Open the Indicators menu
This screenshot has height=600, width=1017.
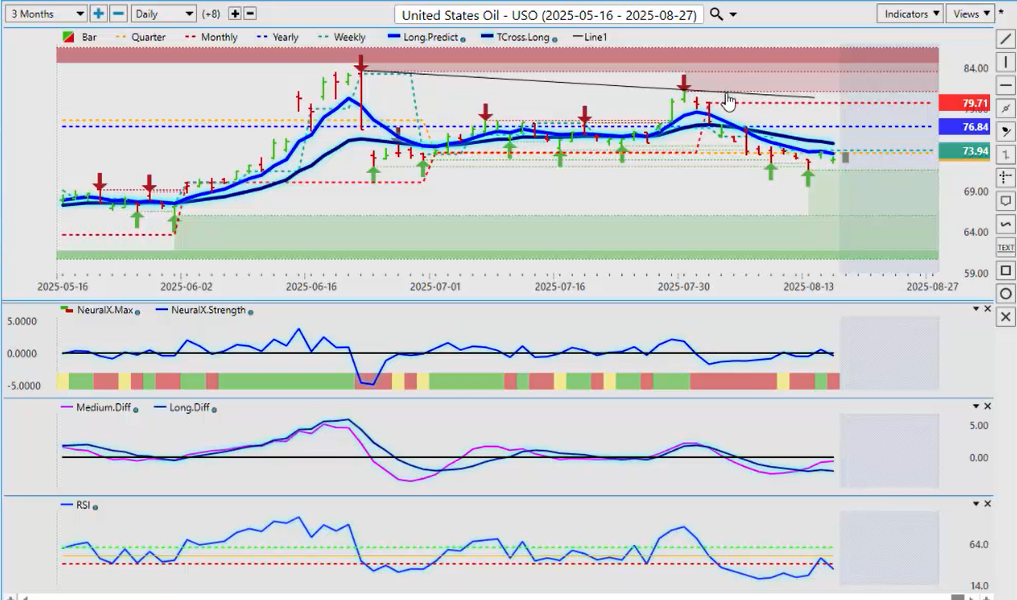pos(909,14)
